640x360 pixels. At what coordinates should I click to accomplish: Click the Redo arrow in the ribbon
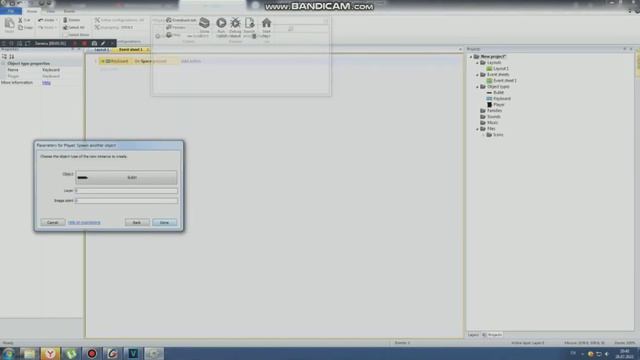41,27
